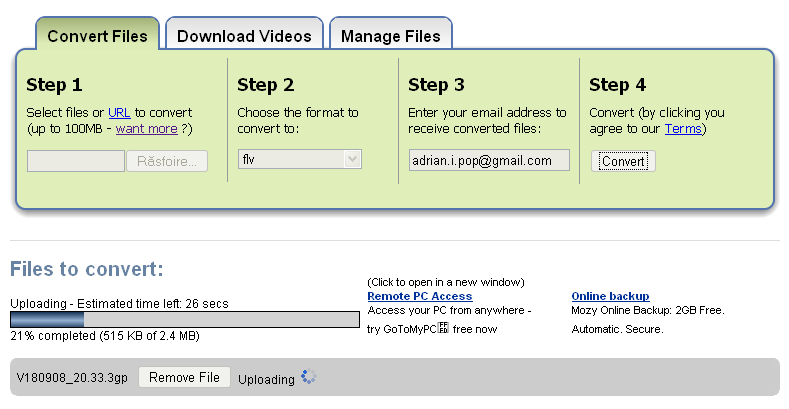This screenshot has width=789, height=409.
Task: Follow the URL link in Step 1
Action: pyautogui.click(x=119, y=113)
